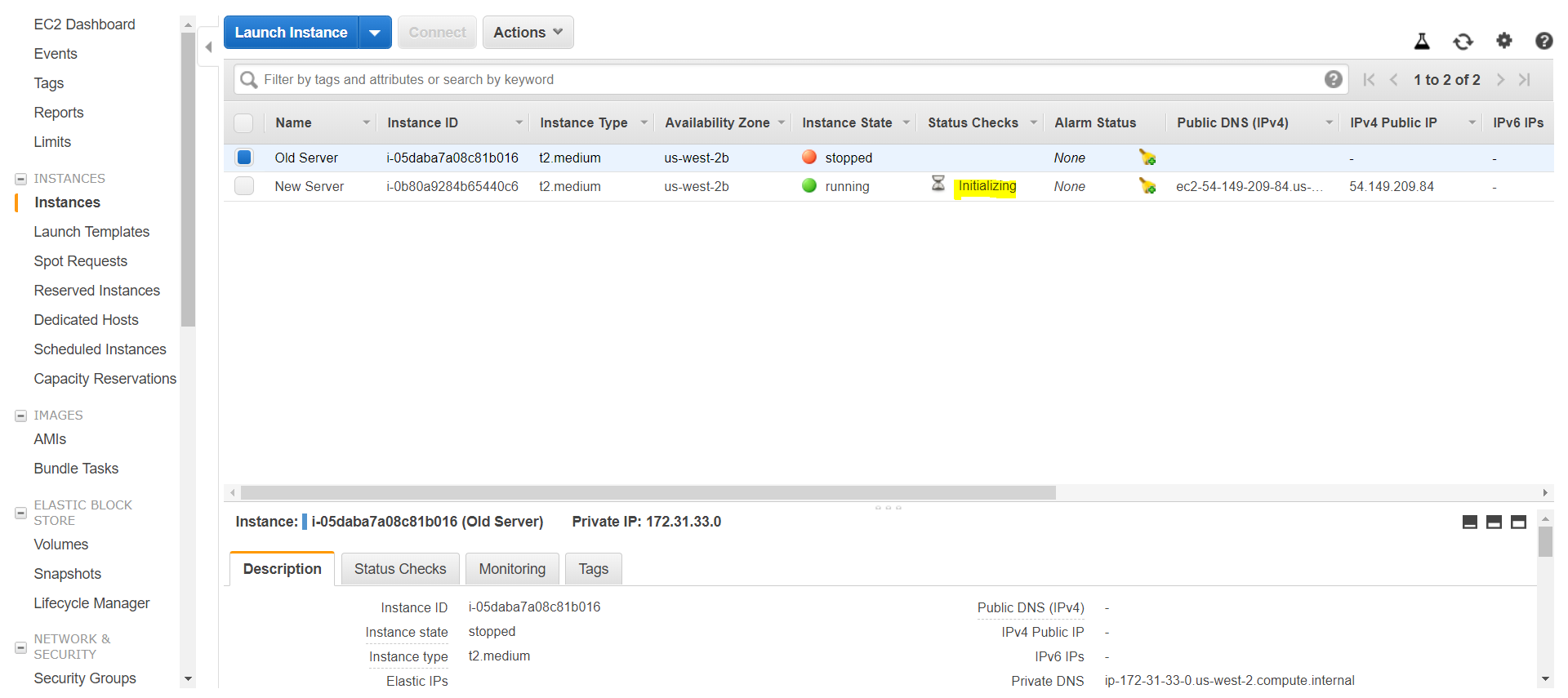
Task: Click the details pane vertical scrollbar
Action: [1545, 542]
